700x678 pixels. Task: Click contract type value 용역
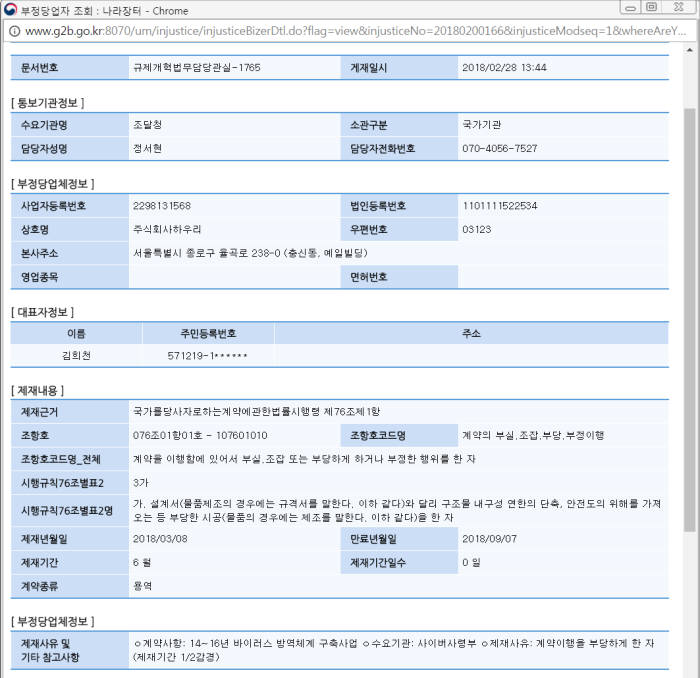click(142, 586)
